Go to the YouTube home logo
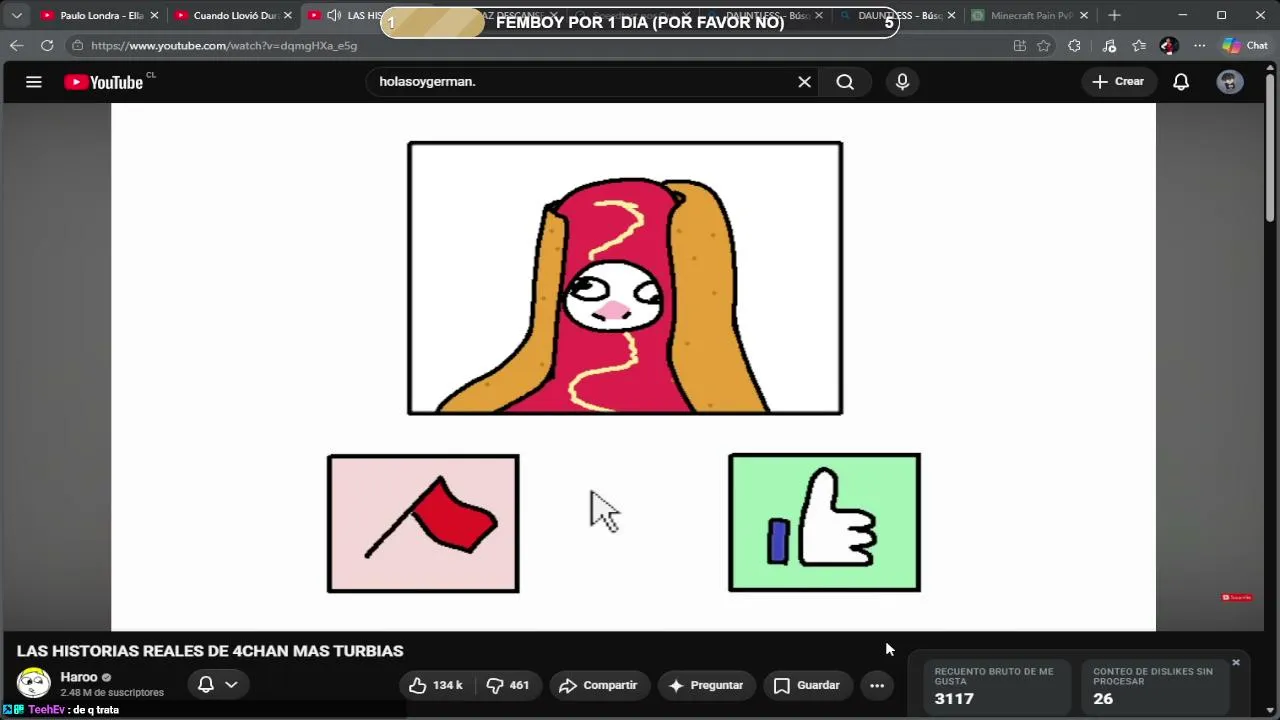1280x720 pixels. 104,82
